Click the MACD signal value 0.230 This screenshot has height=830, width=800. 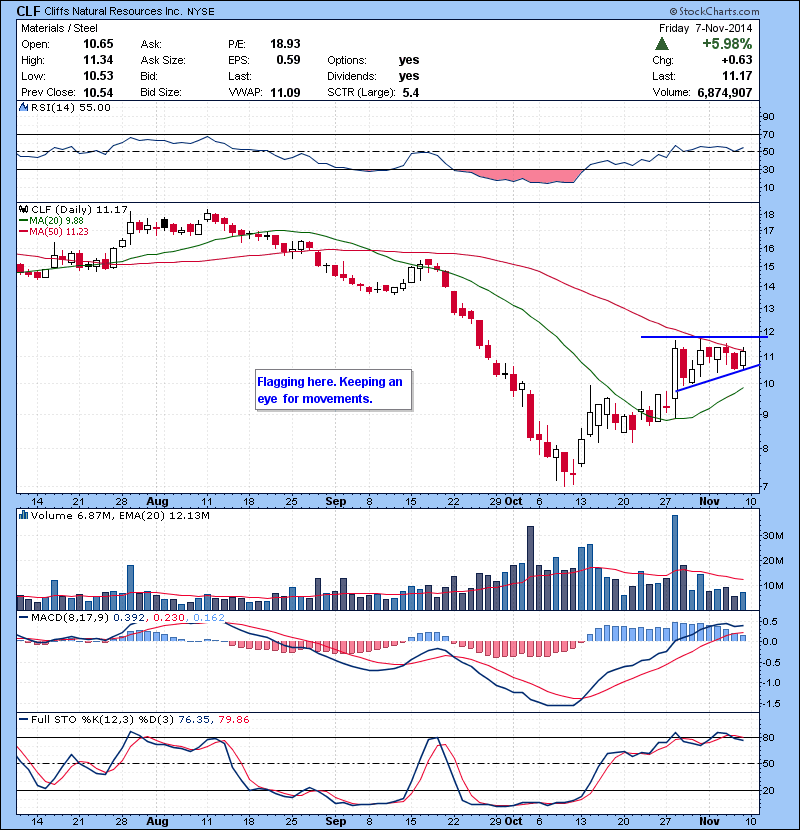click(169, 618)
